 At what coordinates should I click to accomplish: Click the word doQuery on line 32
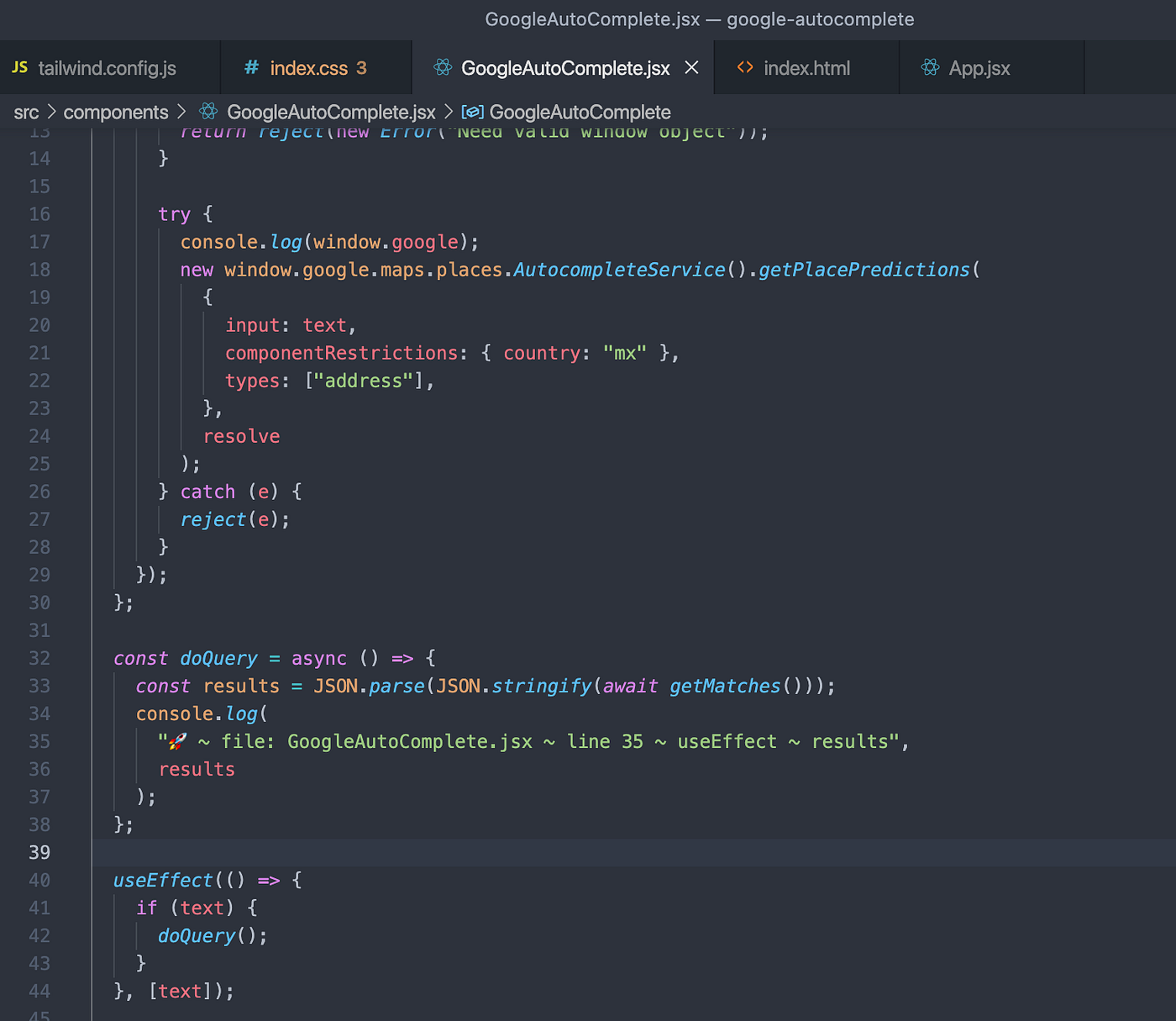pyautogui.click(x=218, y=658)
